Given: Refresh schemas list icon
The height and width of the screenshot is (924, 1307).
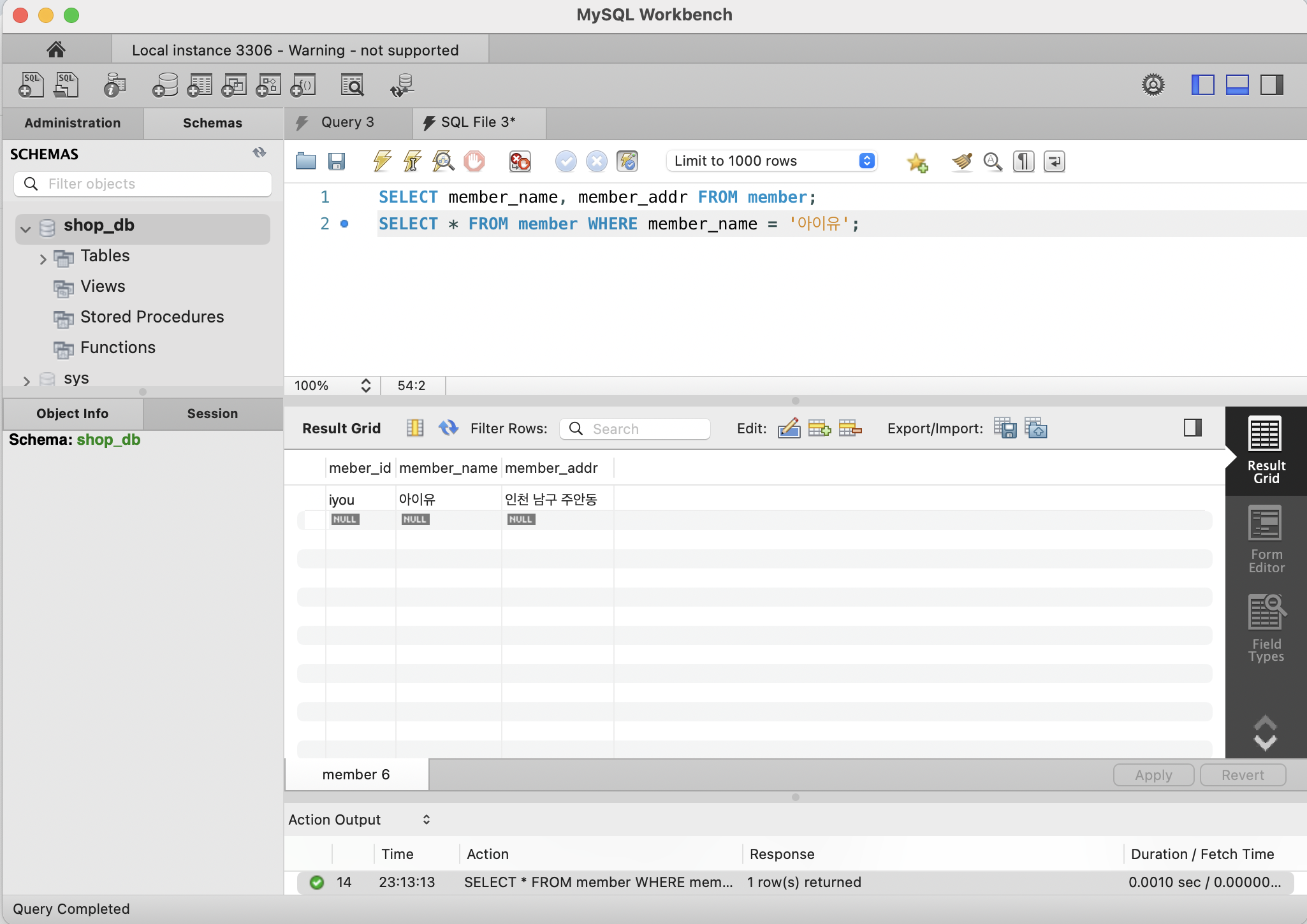Looking at the screenshot, I should (x=259, y=153).
